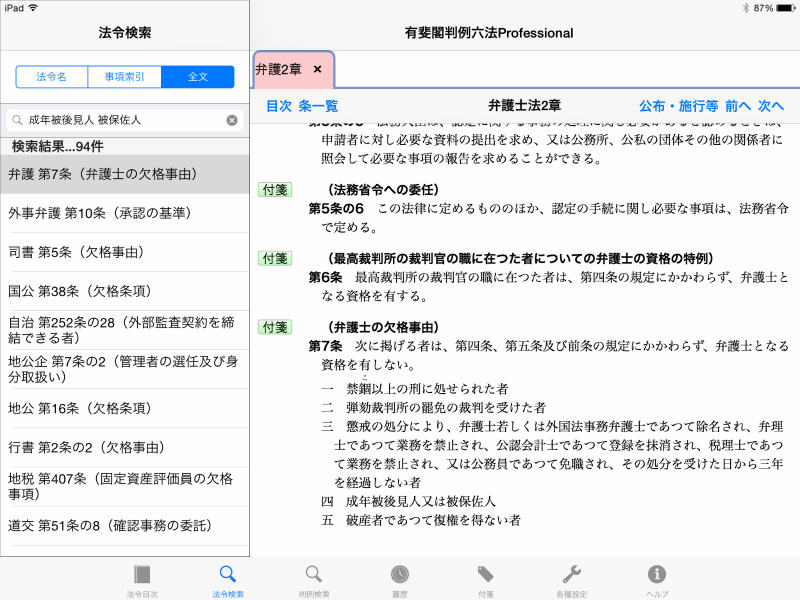The width and height of the screenshot is (800, 600).
Task: Open the 条一覧 link
Action: point(318,106)
